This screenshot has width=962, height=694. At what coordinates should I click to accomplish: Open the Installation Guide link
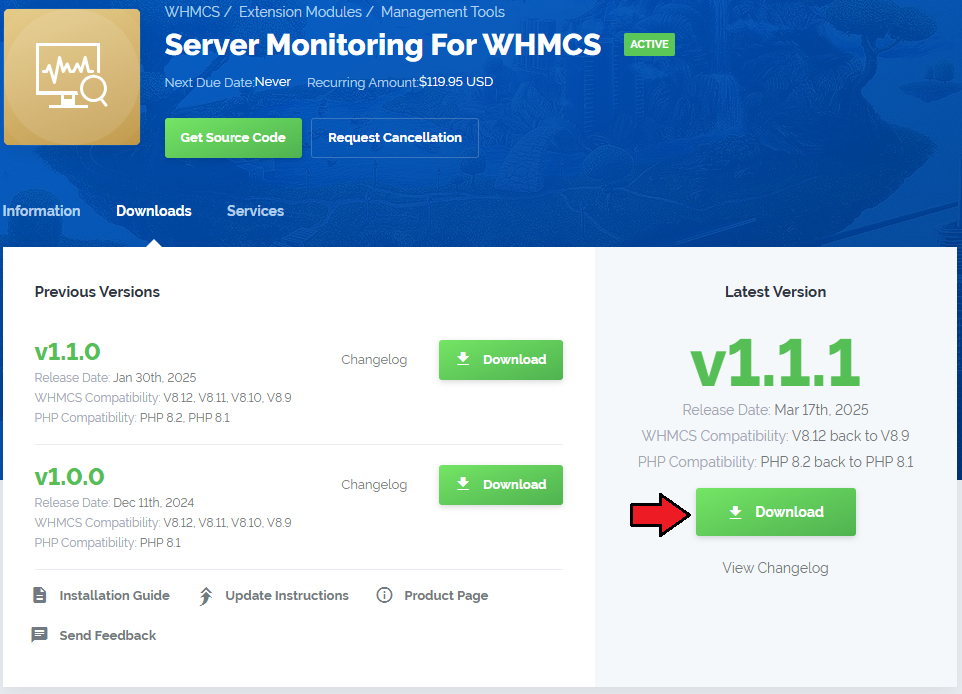(x=114, y=595)
